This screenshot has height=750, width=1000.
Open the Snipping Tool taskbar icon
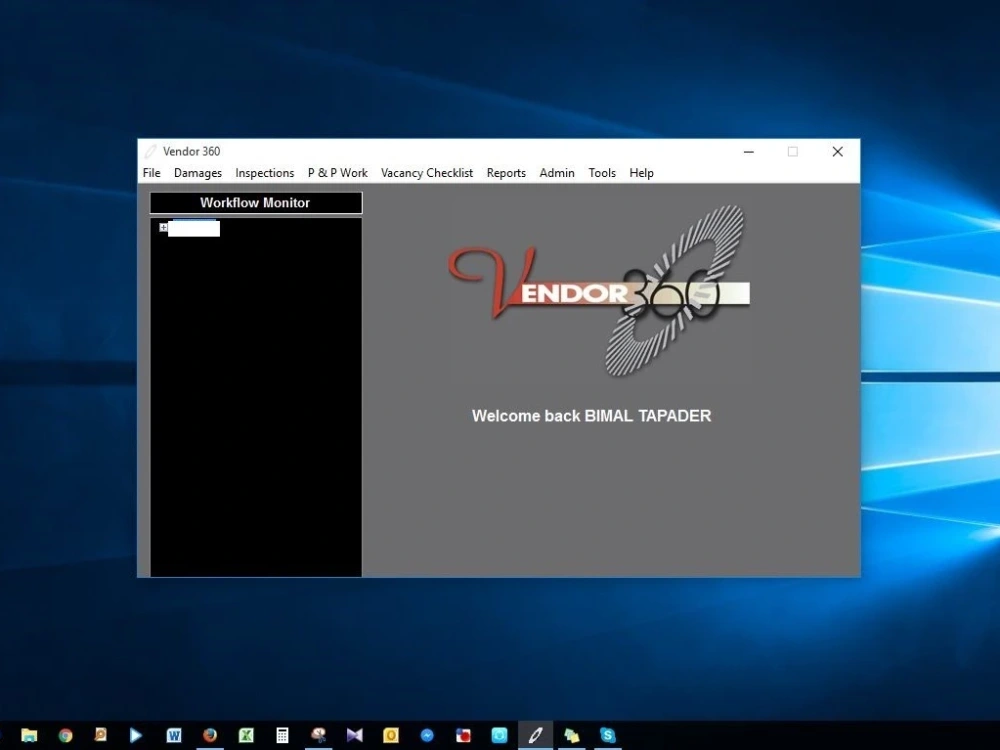(x=318, y=735)
